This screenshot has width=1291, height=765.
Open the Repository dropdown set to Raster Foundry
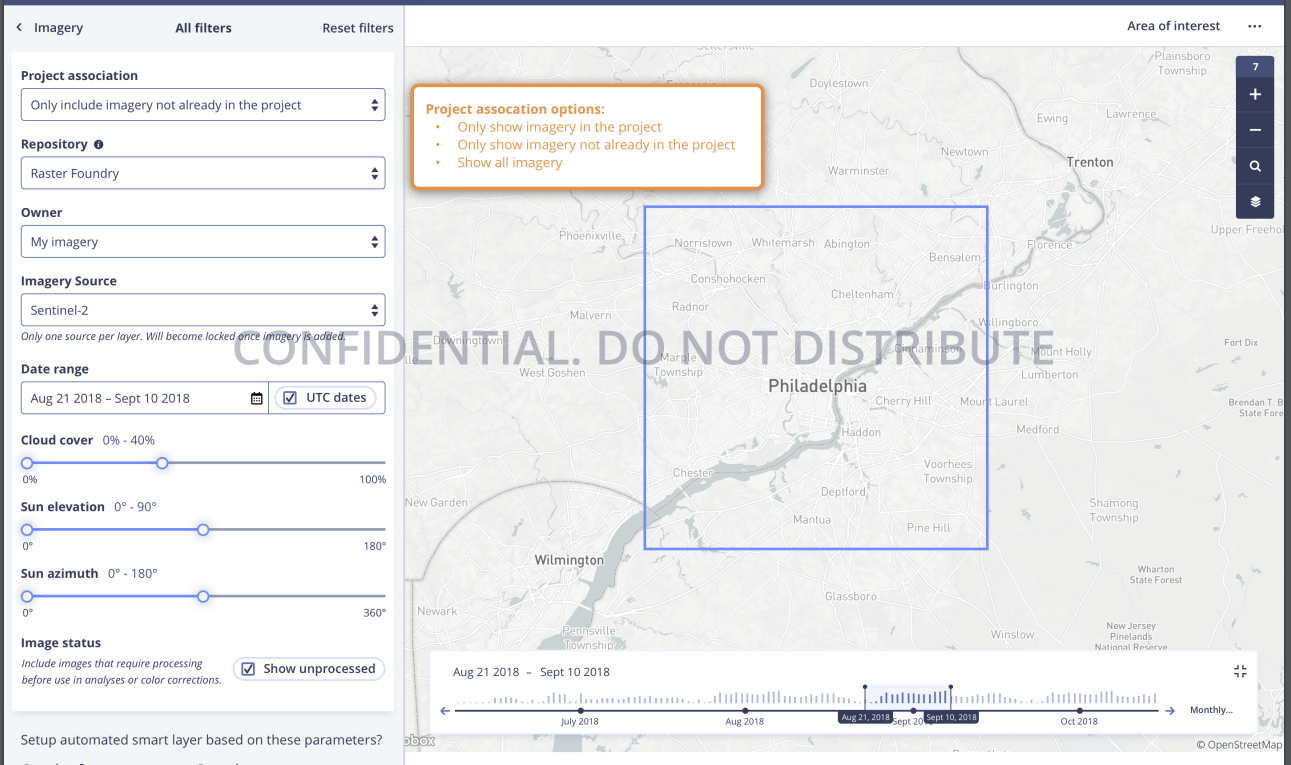203,173
